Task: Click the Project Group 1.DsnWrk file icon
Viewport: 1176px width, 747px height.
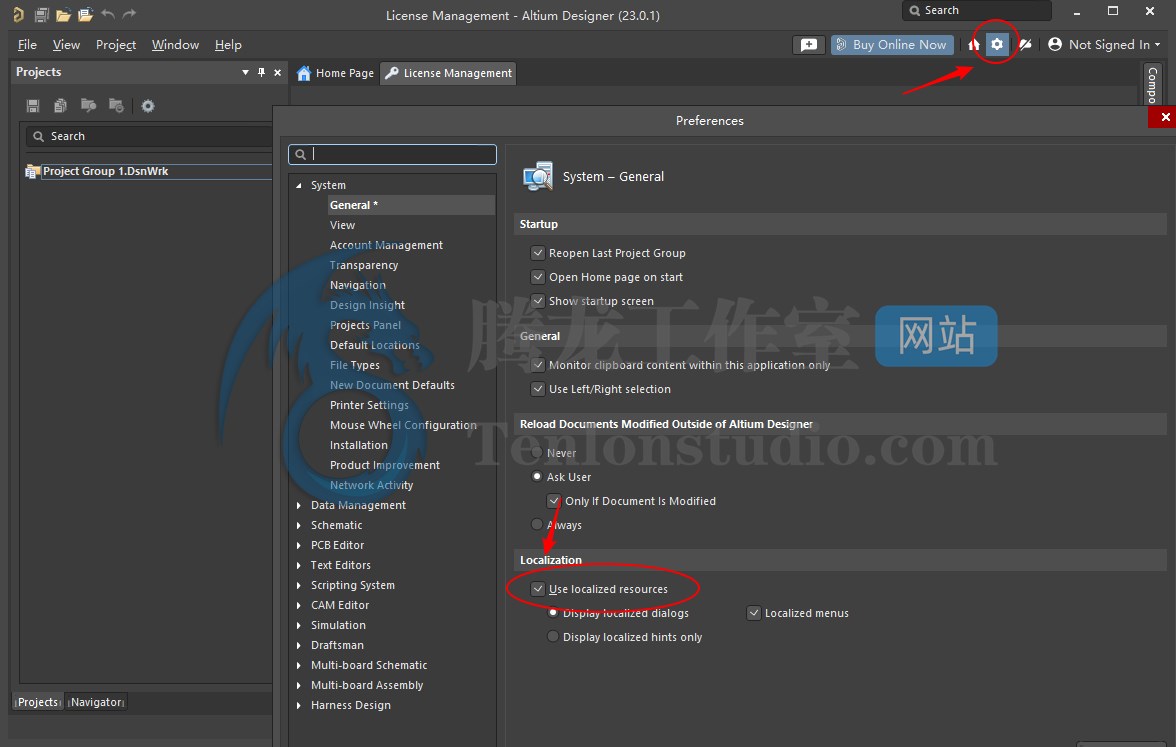Action: coord(32,172)
